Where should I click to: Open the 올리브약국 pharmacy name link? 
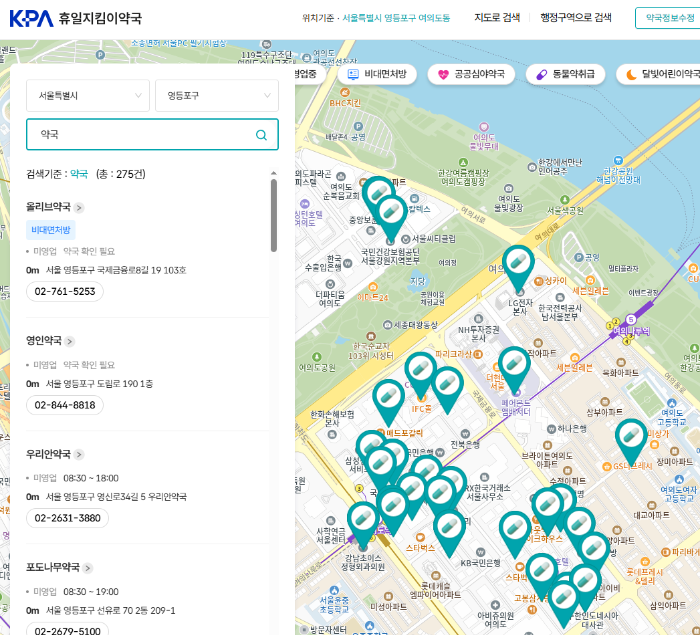pyautogui.click(x=48, y=207)
